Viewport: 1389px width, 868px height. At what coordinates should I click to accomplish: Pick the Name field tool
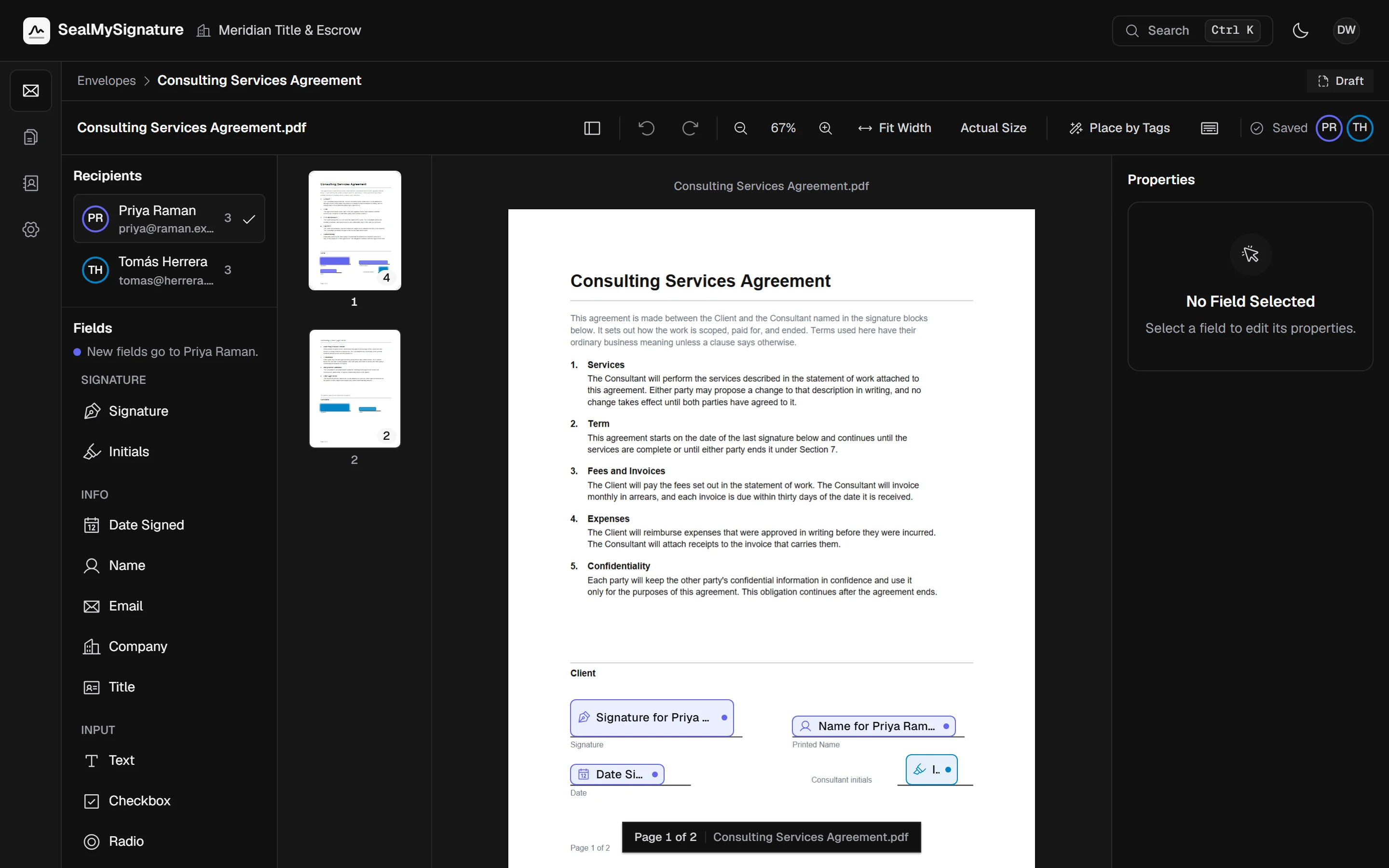tap(169, 566)
